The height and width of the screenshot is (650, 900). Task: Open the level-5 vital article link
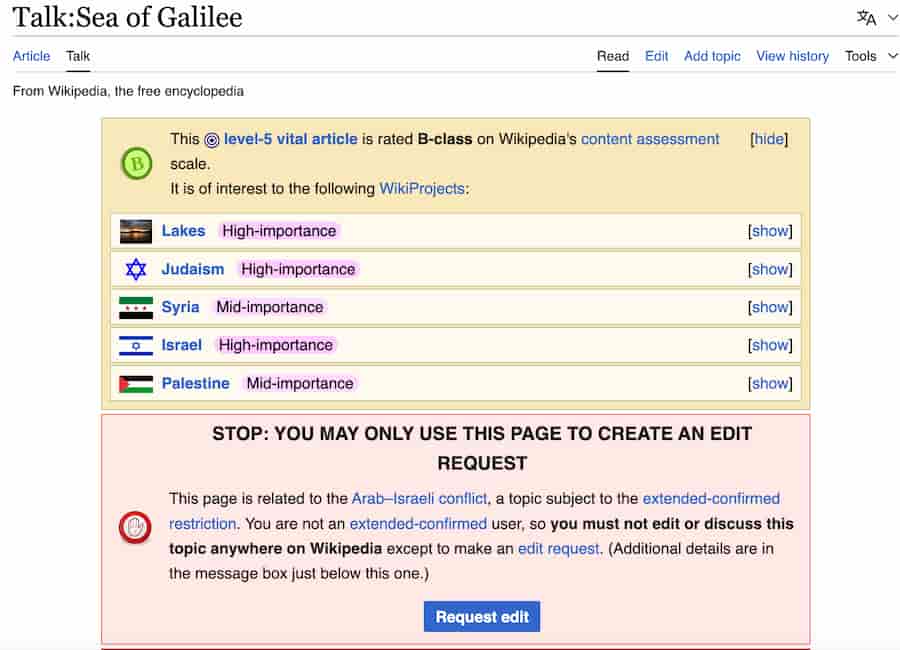290,139
